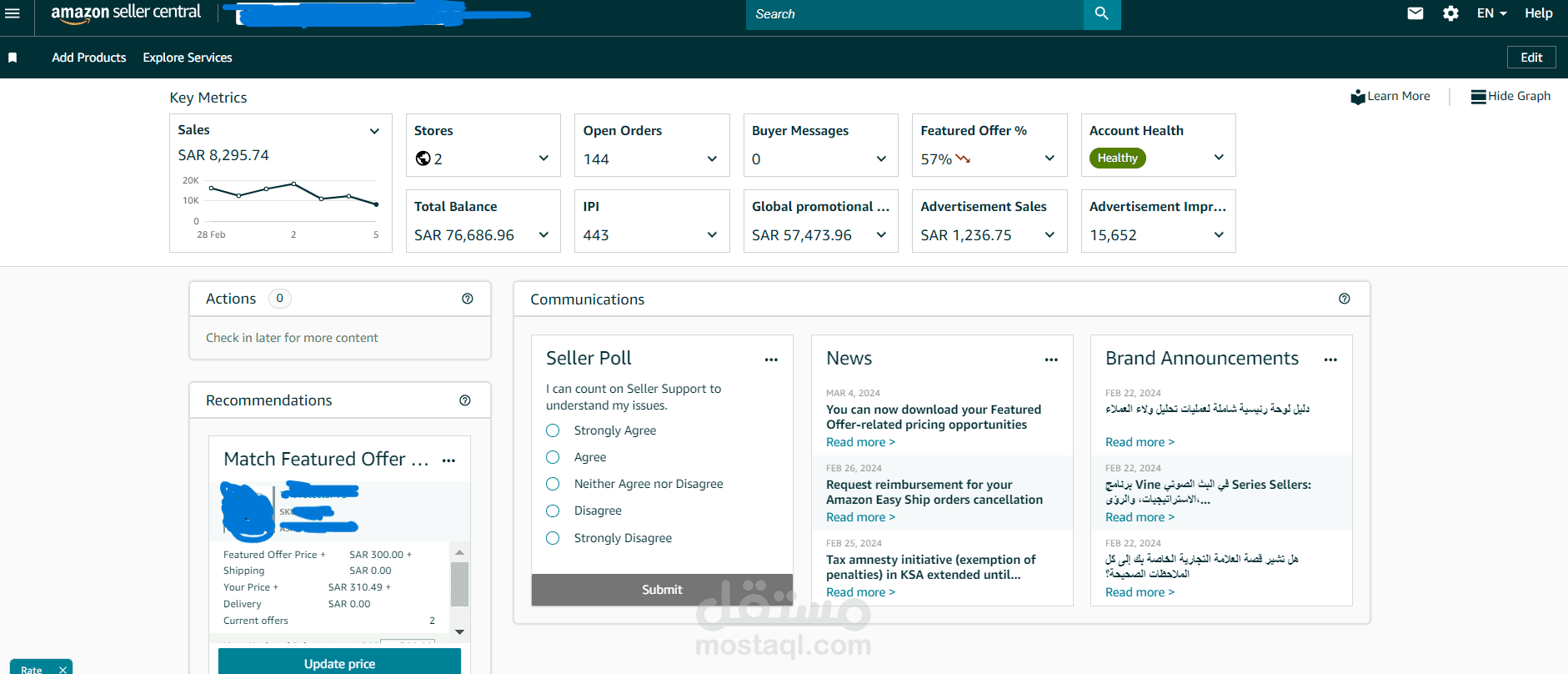
Task: Click the Learn More icon
Action: (1358, 97)
